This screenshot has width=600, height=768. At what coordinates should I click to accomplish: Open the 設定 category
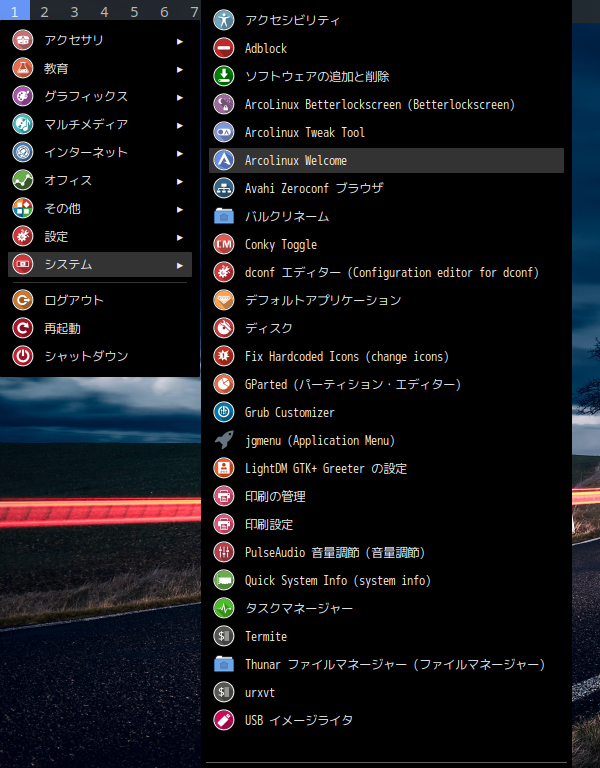(100, 236)
